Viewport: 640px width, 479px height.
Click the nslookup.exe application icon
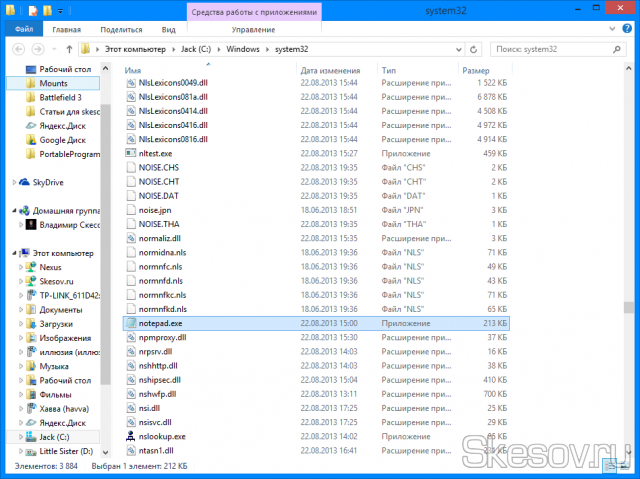pyautogui.click(x=130, y=436)
